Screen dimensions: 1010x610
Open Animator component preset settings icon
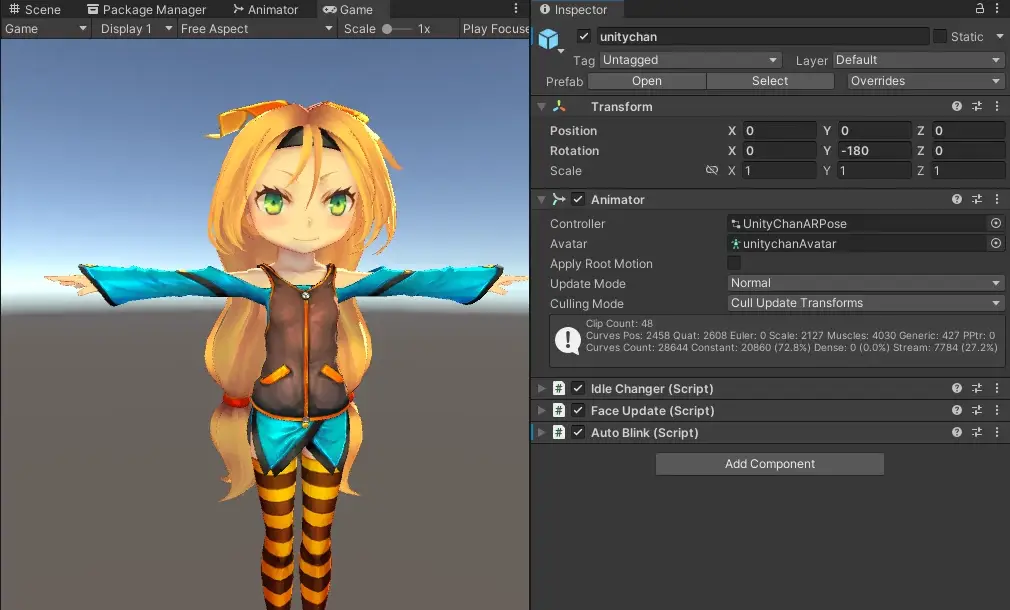pos(977,199)
